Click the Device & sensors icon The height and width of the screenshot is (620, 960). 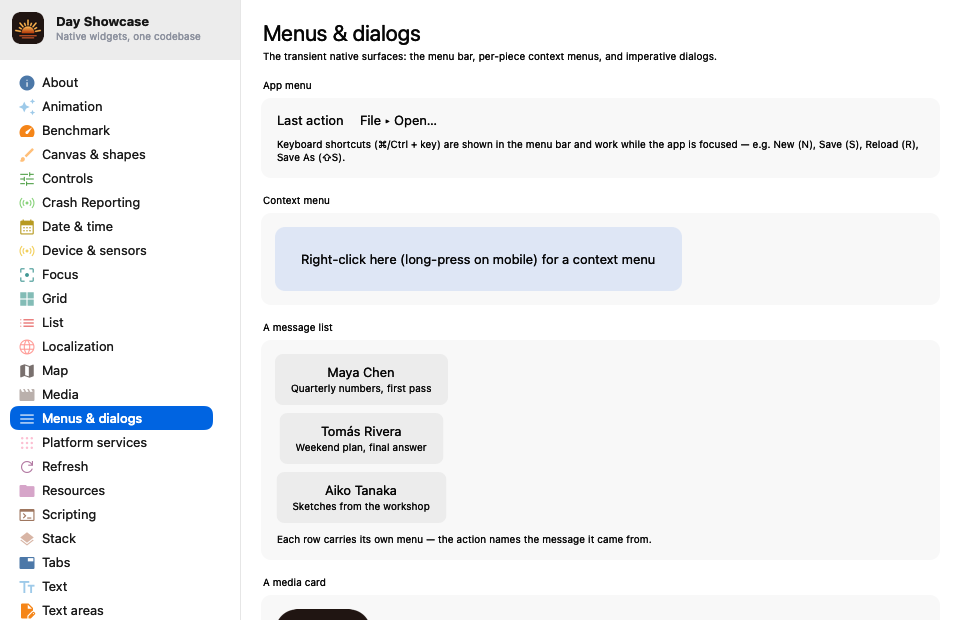point(27,251)
